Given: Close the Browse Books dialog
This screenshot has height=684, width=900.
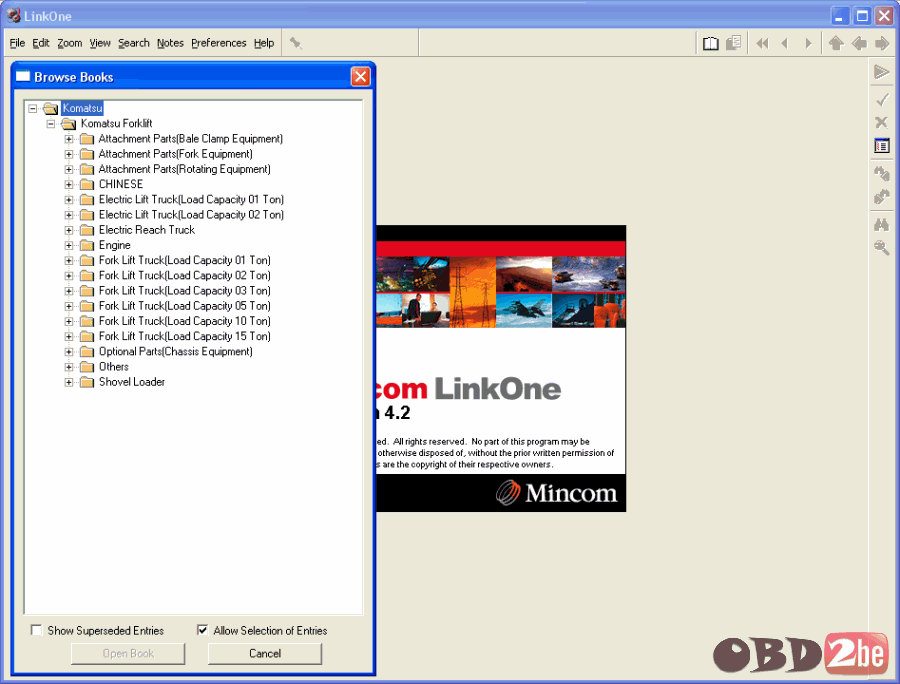Looking at the screenshot, I should pyautogui.click(x=360, y=76).
